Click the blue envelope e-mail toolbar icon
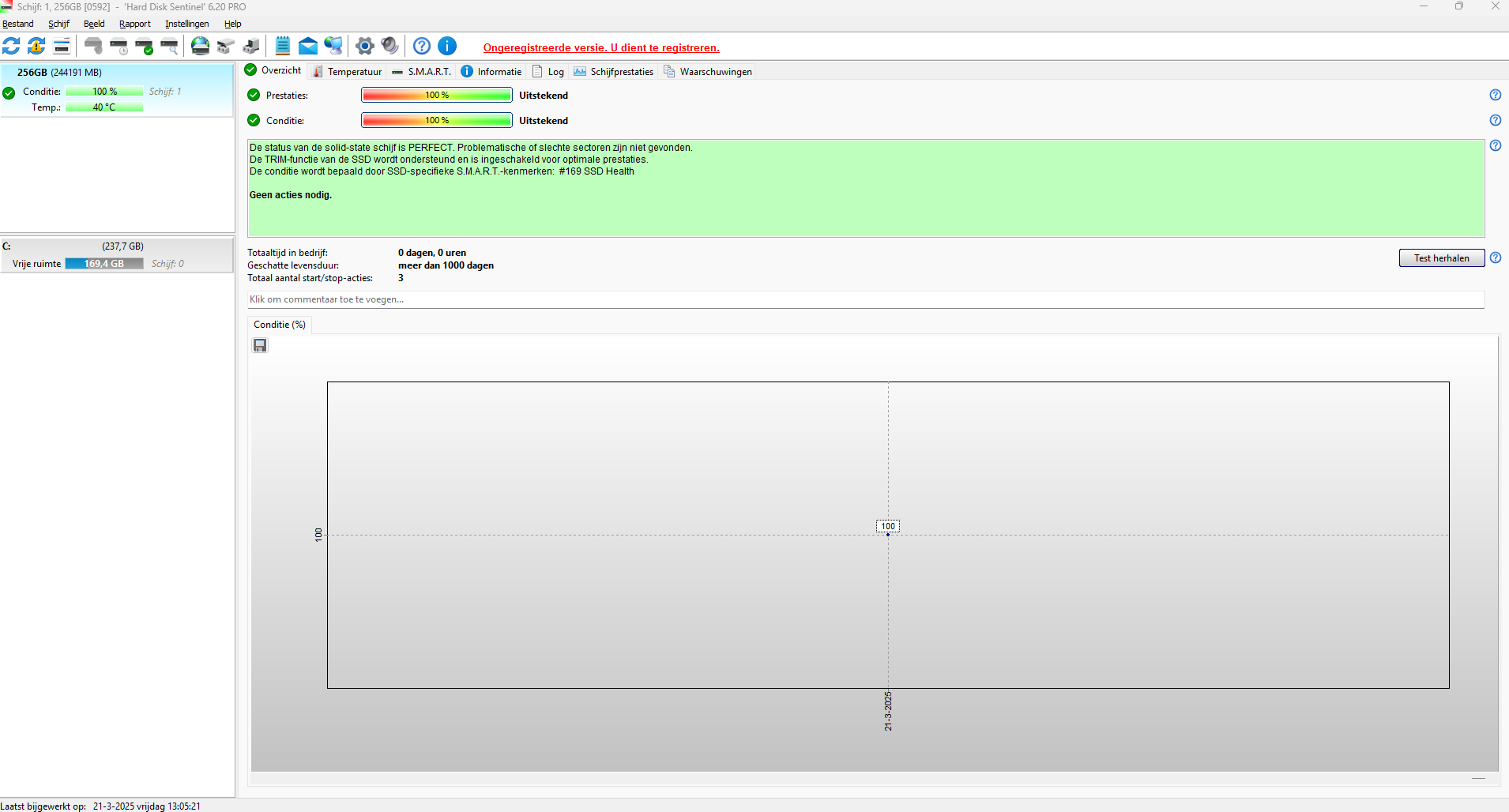Viewport: 1509px width, 812px height. (308, 46)
